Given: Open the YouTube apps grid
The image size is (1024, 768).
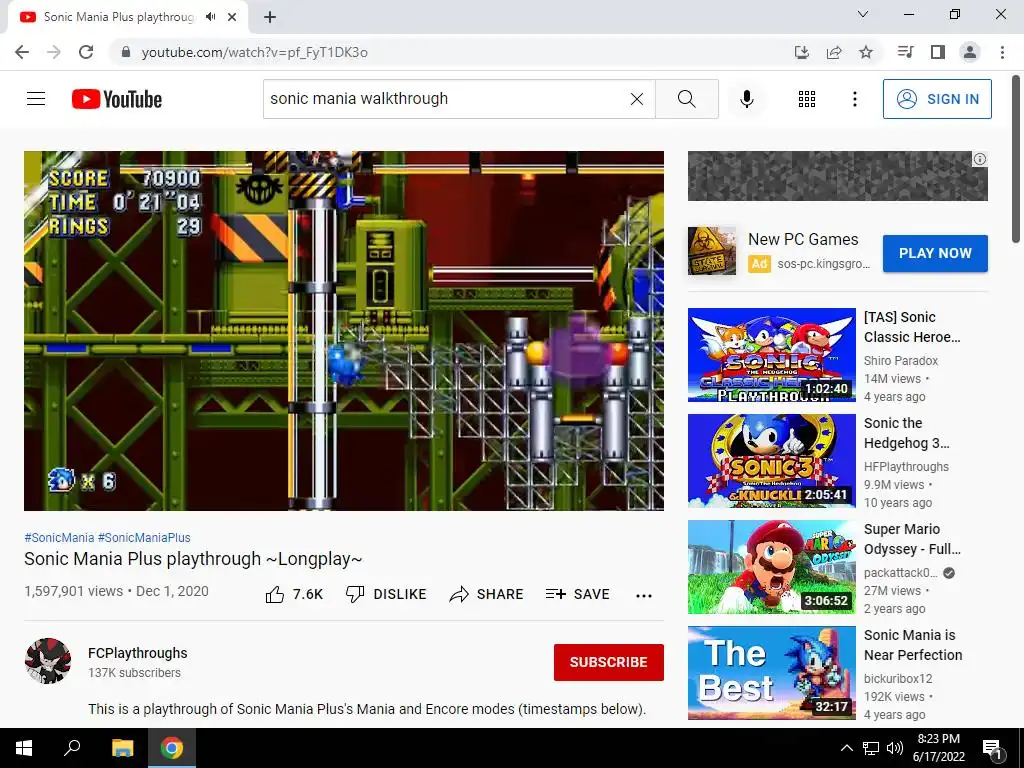Looking at the screenshot, I should (807, 99).
